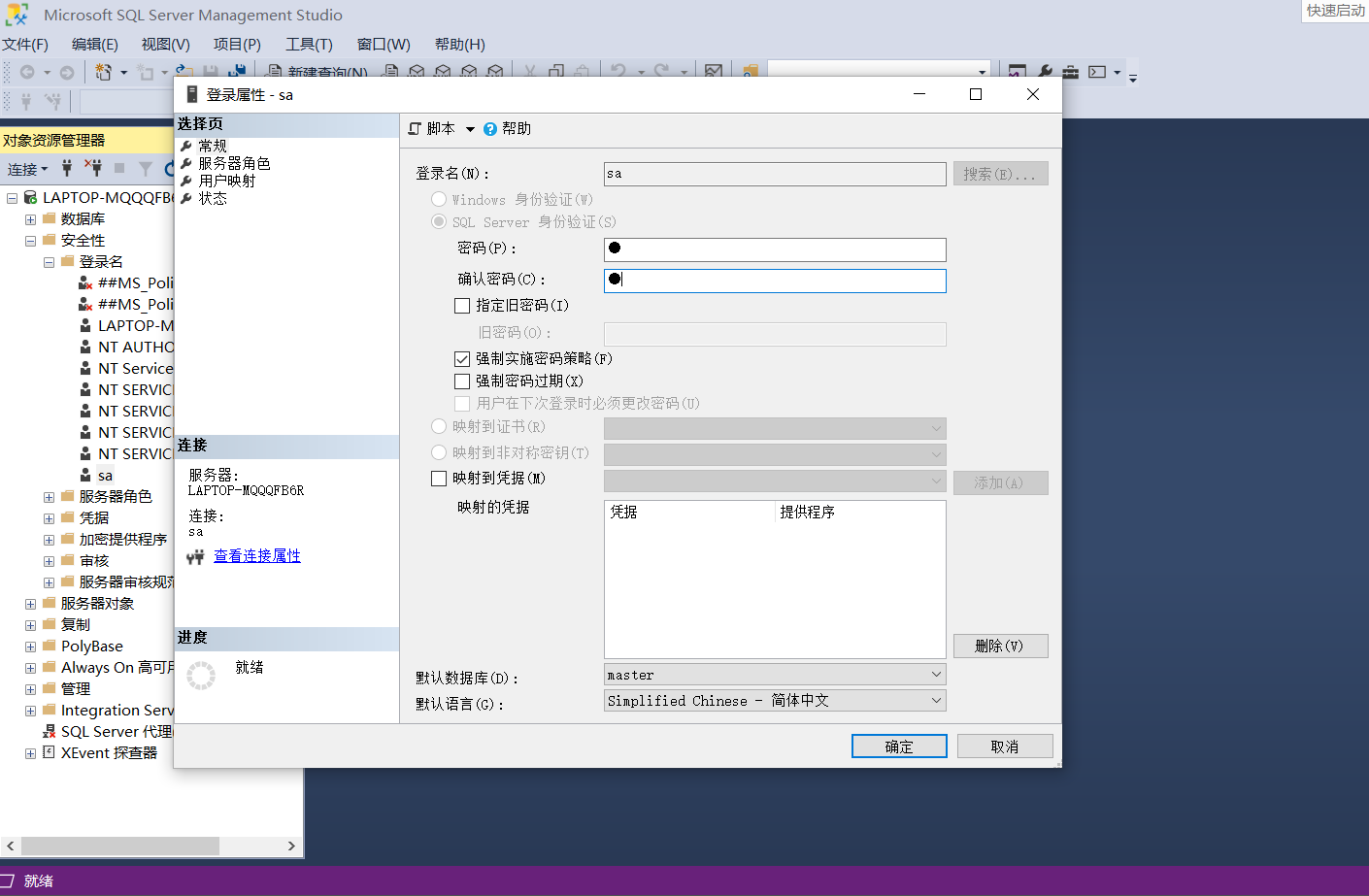Viewport: 1369px width, 896px height.
Task: Expand the 服务器对象 tree node
Action: (x=30, y=604)
